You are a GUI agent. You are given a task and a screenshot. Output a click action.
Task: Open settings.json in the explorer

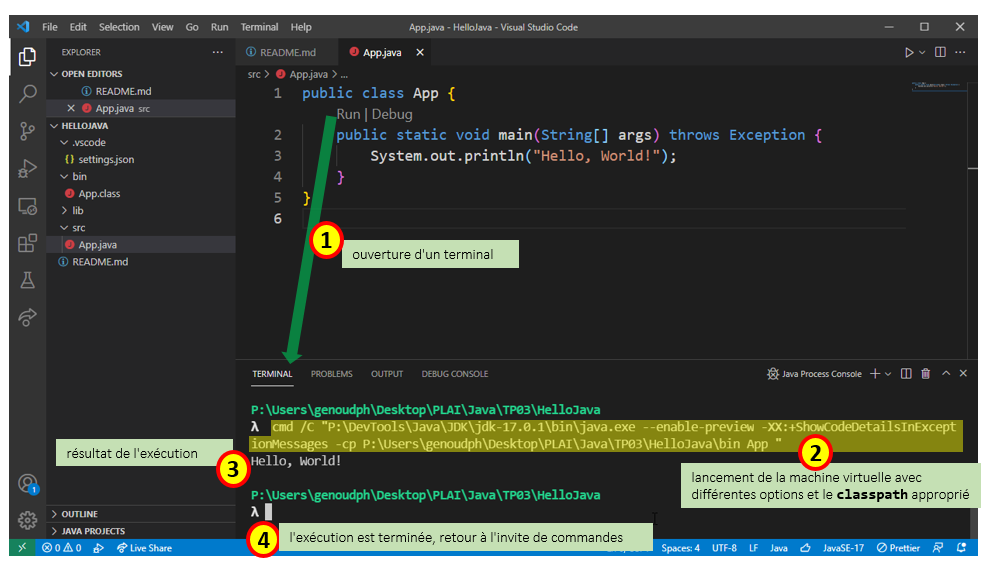point(106,160)
